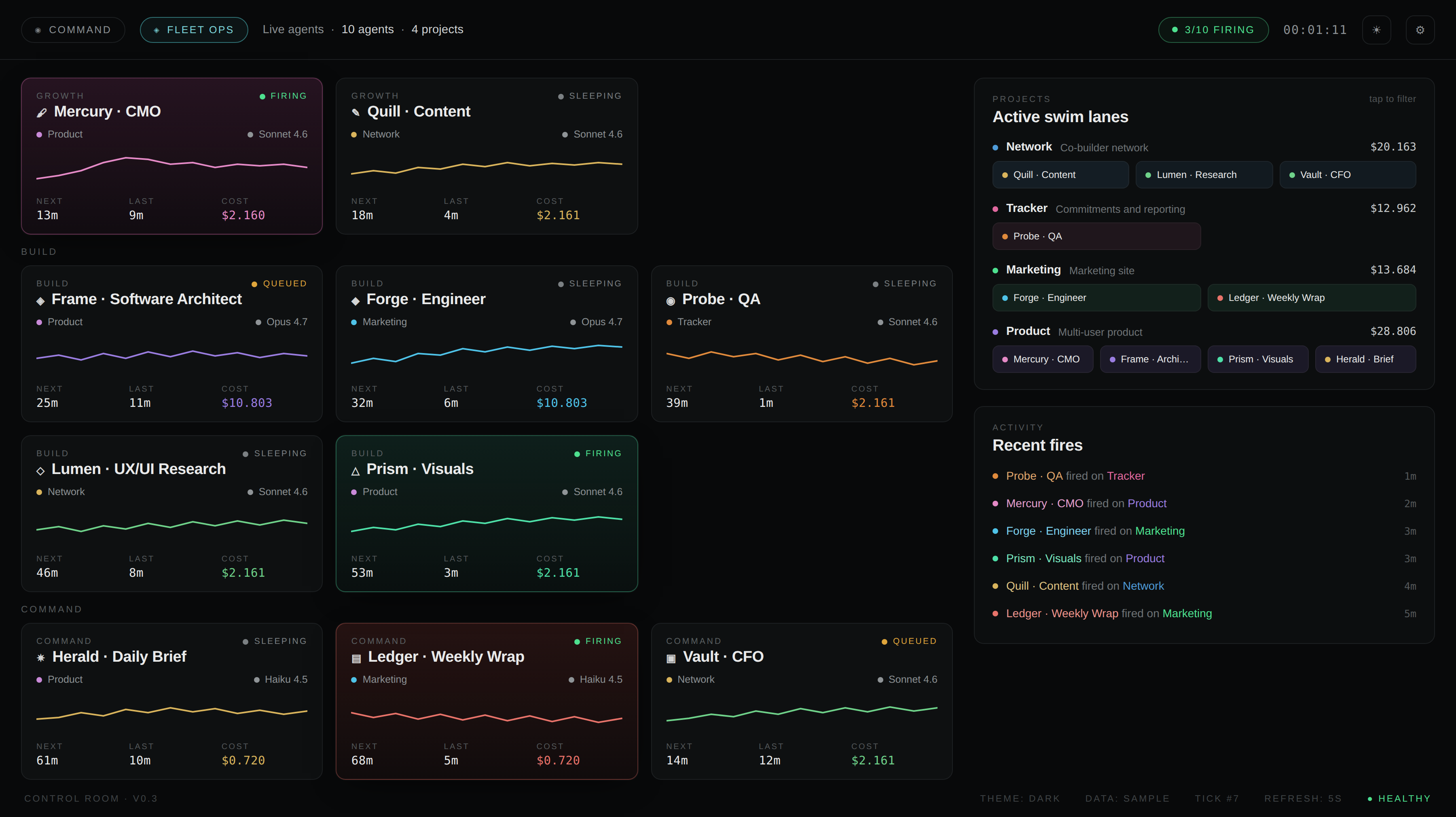Viewport: 1456px width, 817px height.
Task: Click the REFRESH: 5S footer entry
Action: coord(1304,799)
